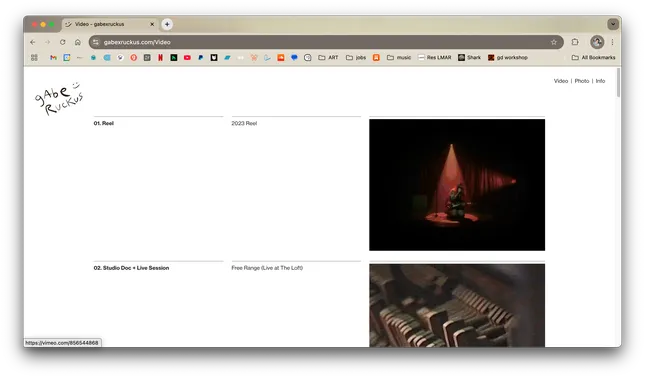
Task: Open the YouTube bookmark
Action: [187, 58]
